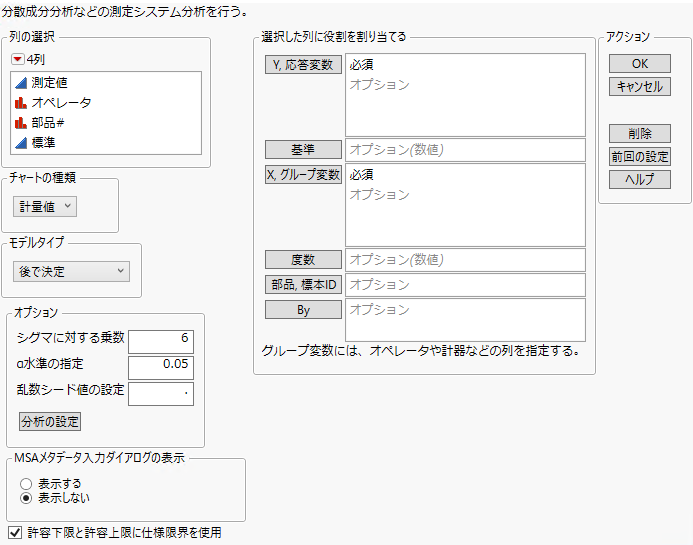Click the 度数 role button
Image resolution: width=693 pixels, height=545 pixels.
click(303, 259)
